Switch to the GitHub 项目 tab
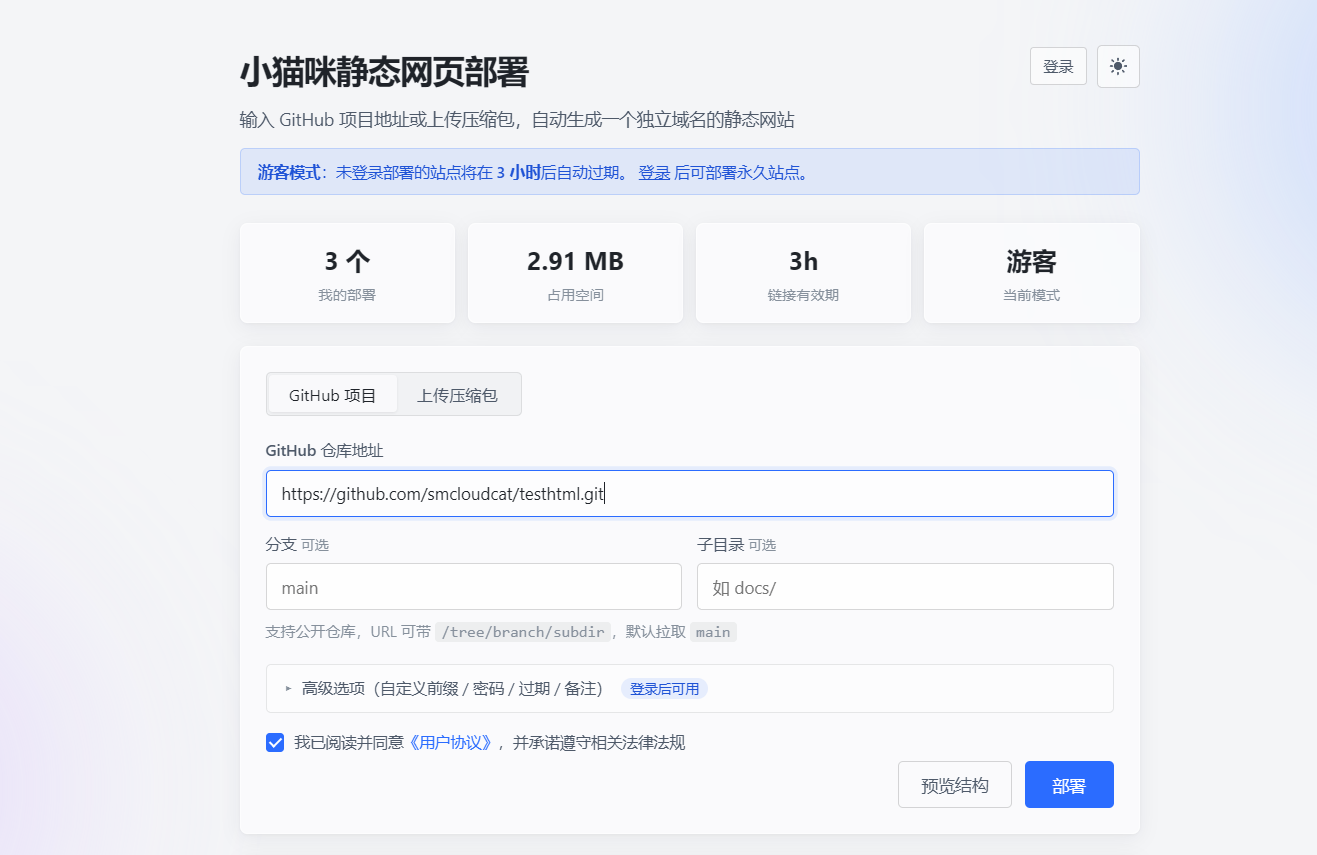The width and height of the screenshot is (1317, 855). pyautogui.click(x=333, y=394)
